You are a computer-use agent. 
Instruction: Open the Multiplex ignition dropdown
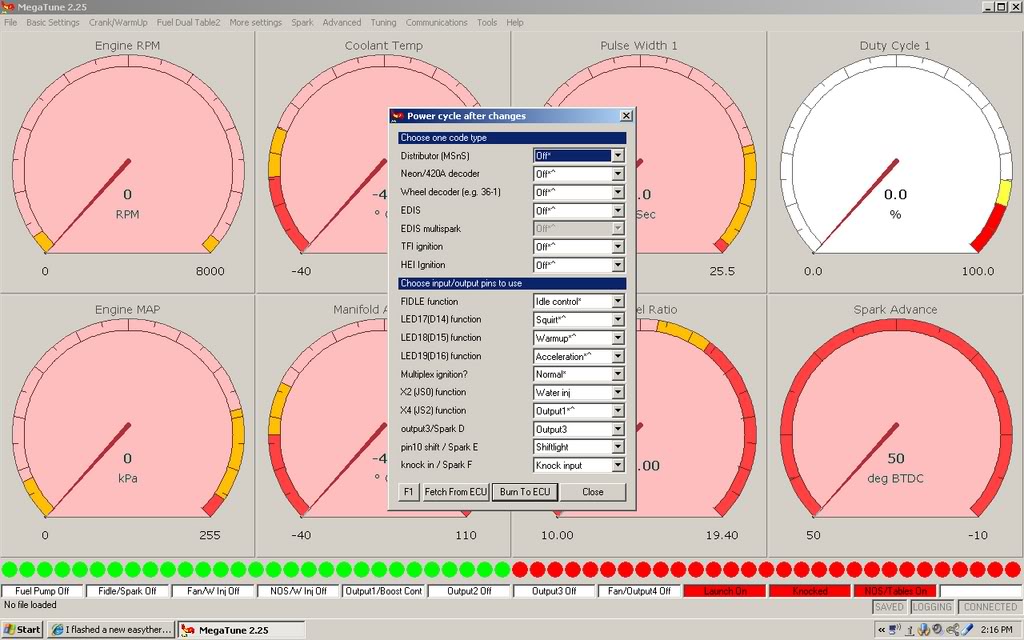(618, 374)
